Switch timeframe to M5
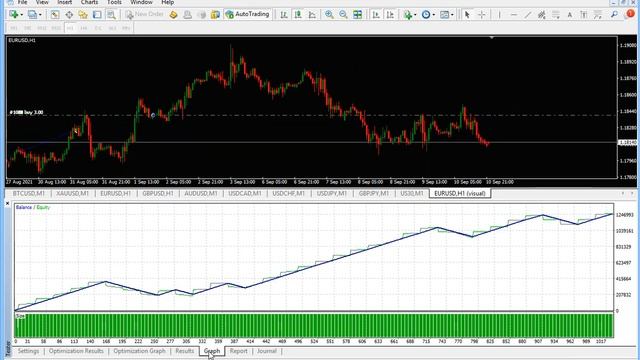This screenshot has height=360, width=640. point(28,28)
